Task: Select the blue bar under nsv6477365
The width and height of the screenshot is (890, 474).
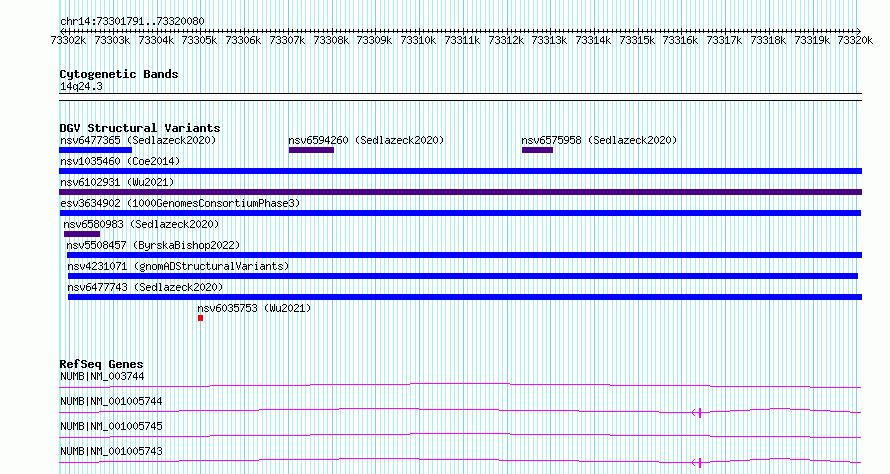Action: pos(95,150)
